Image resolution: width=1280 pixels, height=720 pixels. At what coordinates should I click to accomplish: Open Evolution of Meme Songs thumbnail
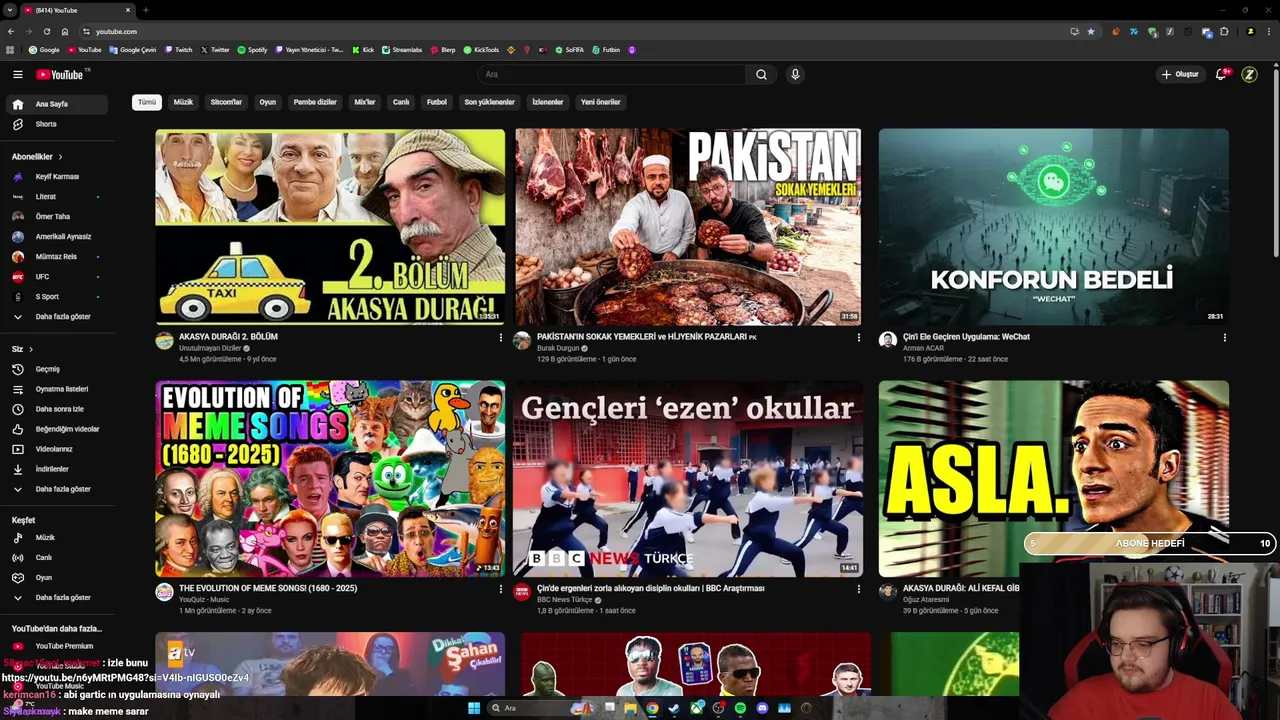point(330,478)
